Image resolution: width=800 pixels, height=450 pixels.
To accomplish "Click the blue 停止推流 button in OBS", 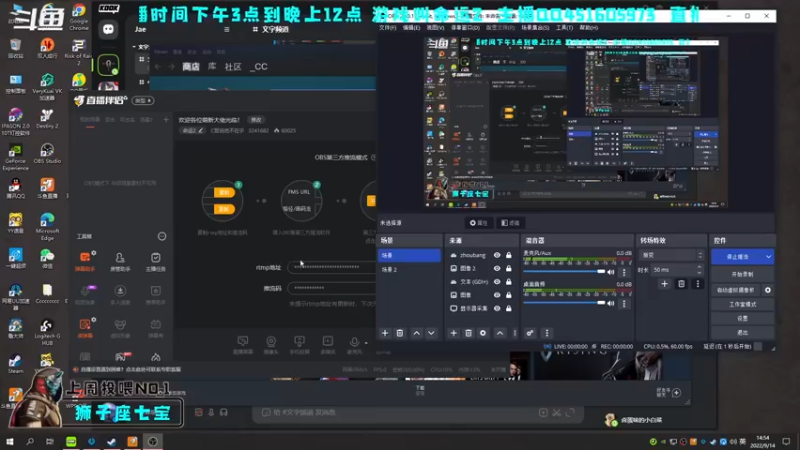I will [738, 257].
